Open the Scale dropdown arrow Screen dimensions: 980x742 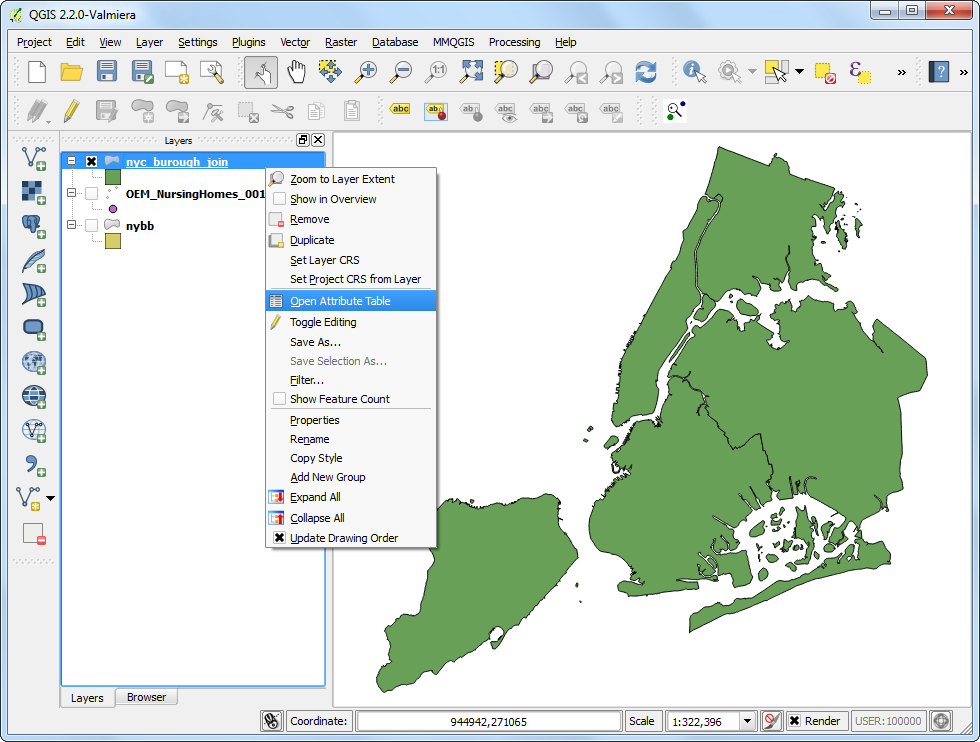(x=748, y=721)
